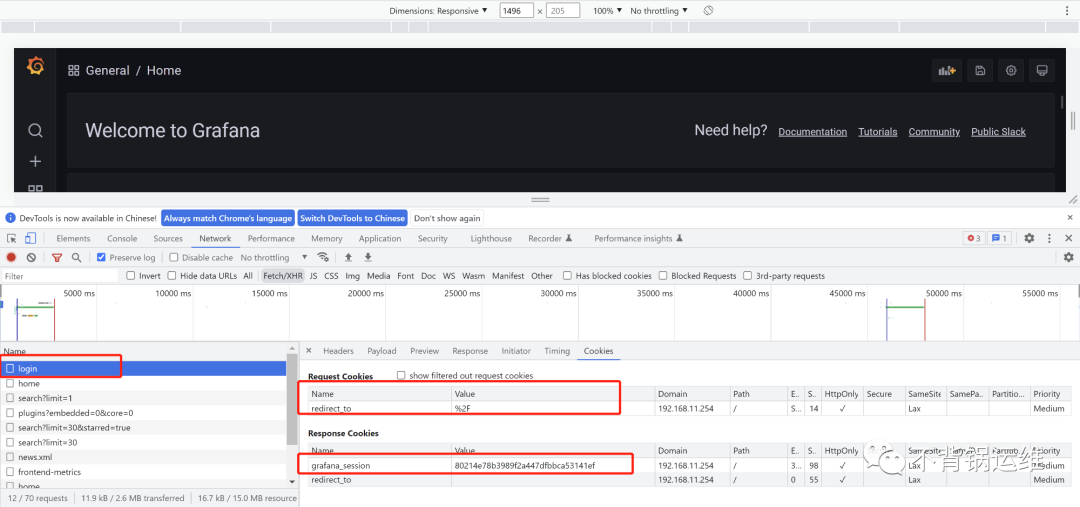The height and width of the screenshot is (507, 1080).
Task: Check Has blocked cookies checkbox
Action: (567, 276)
